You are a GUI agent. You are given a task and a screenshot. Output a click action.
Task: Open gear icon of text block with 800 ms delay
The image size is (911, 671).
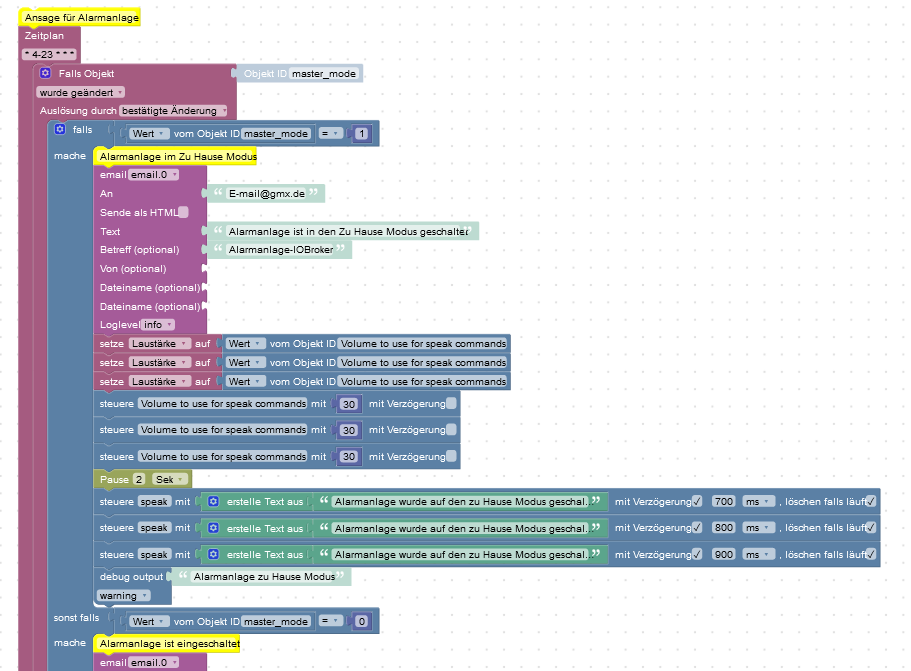tap(213, 528)
